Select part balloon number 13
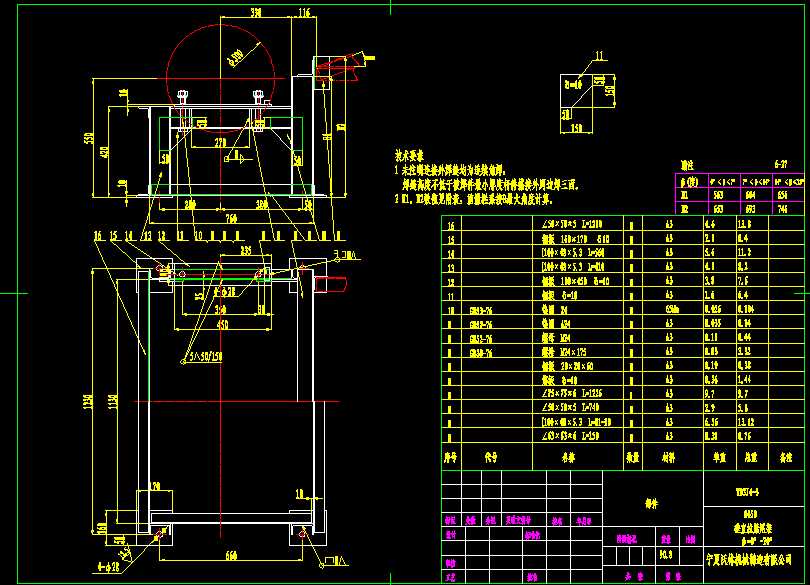Screen dimensions: 810x585 click(x=147, y=236)
